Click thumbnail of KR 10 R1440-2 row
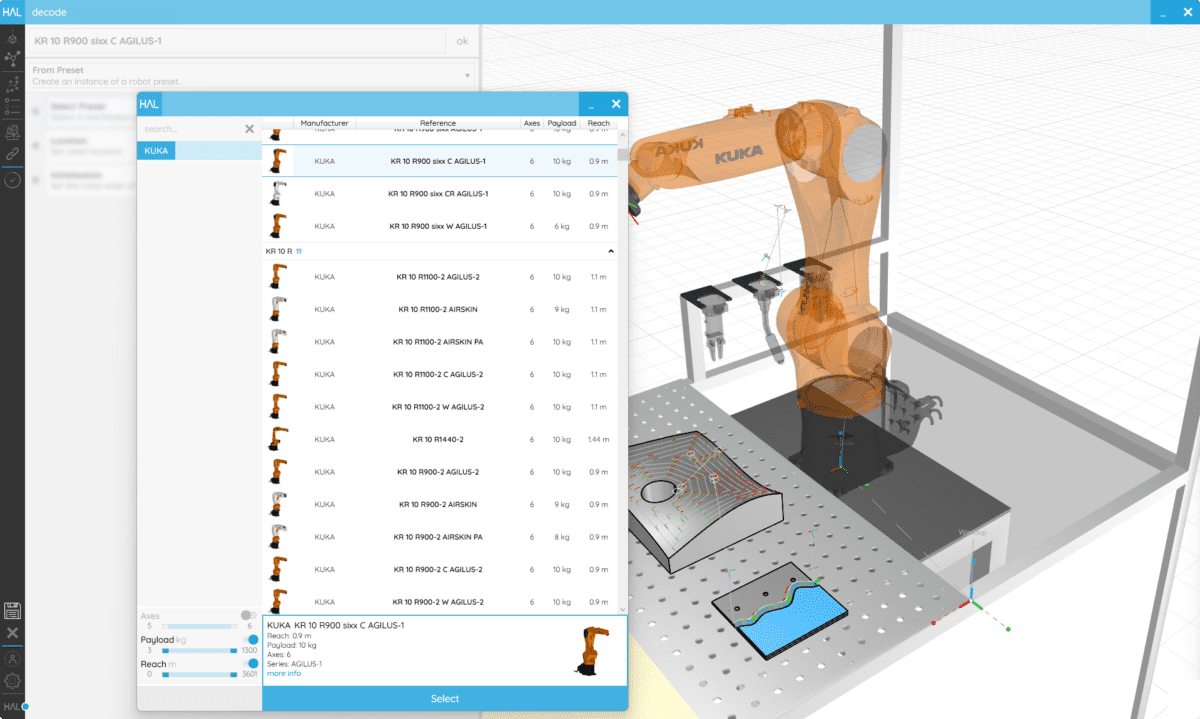The width and height of the screenshot is (1200, 719). click(x=279, y=439)
